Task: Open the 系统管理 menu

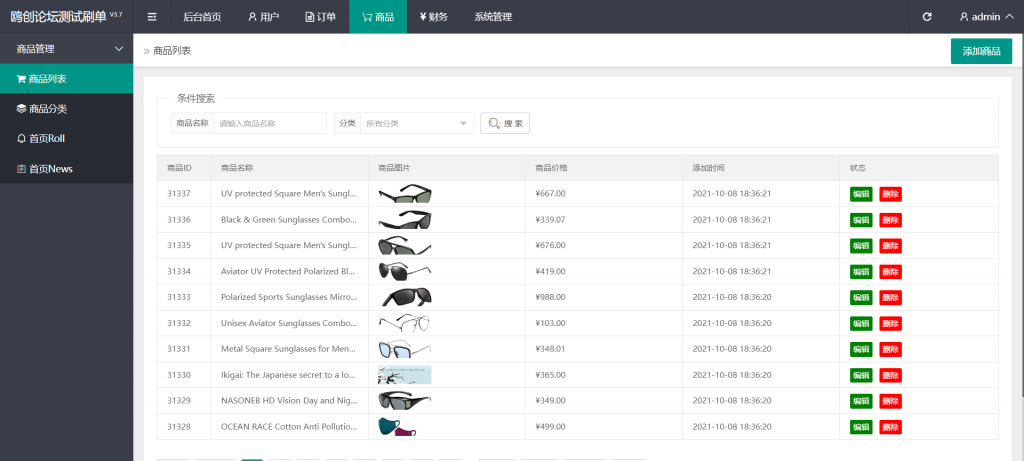Action: tap(493, 17)
